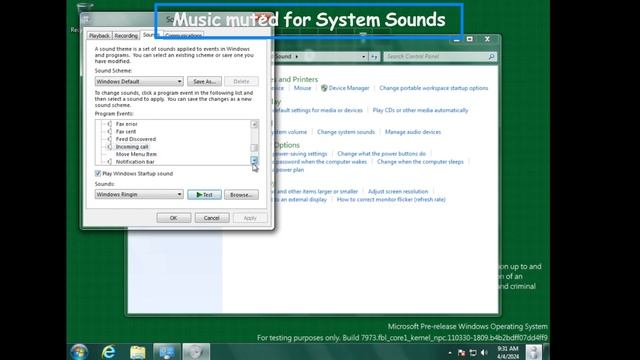
Task: Launch Internet Explorer from taskbar
Action: [x=109, y=351]
